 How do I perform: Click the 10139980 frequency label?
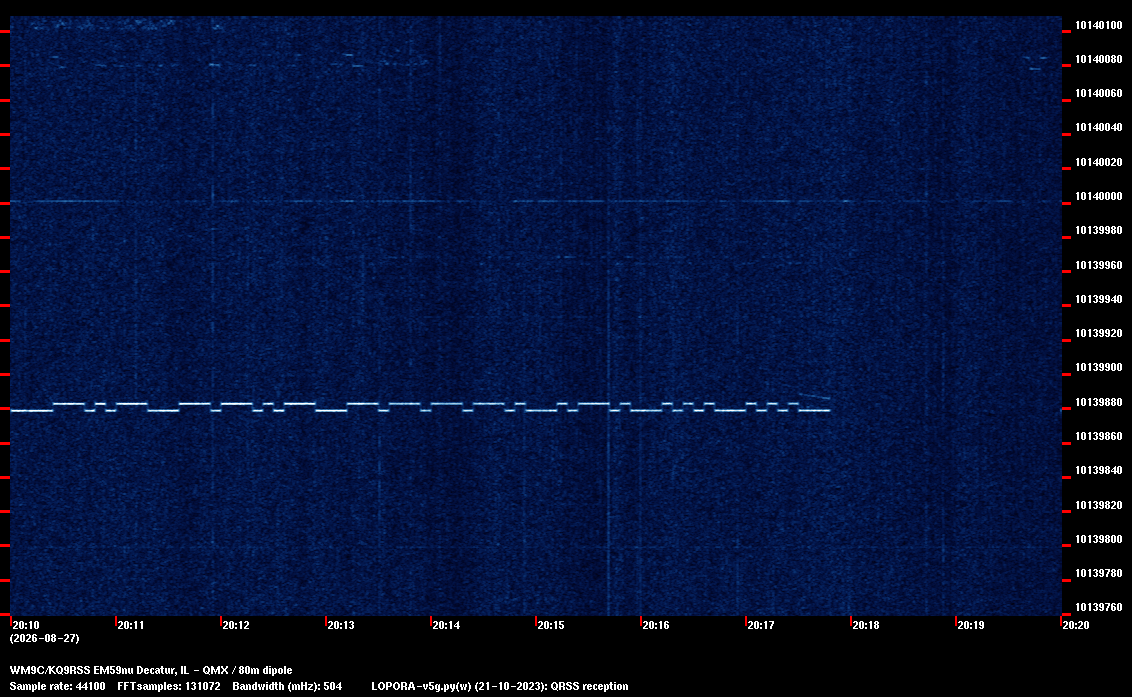pos(1099,230)
